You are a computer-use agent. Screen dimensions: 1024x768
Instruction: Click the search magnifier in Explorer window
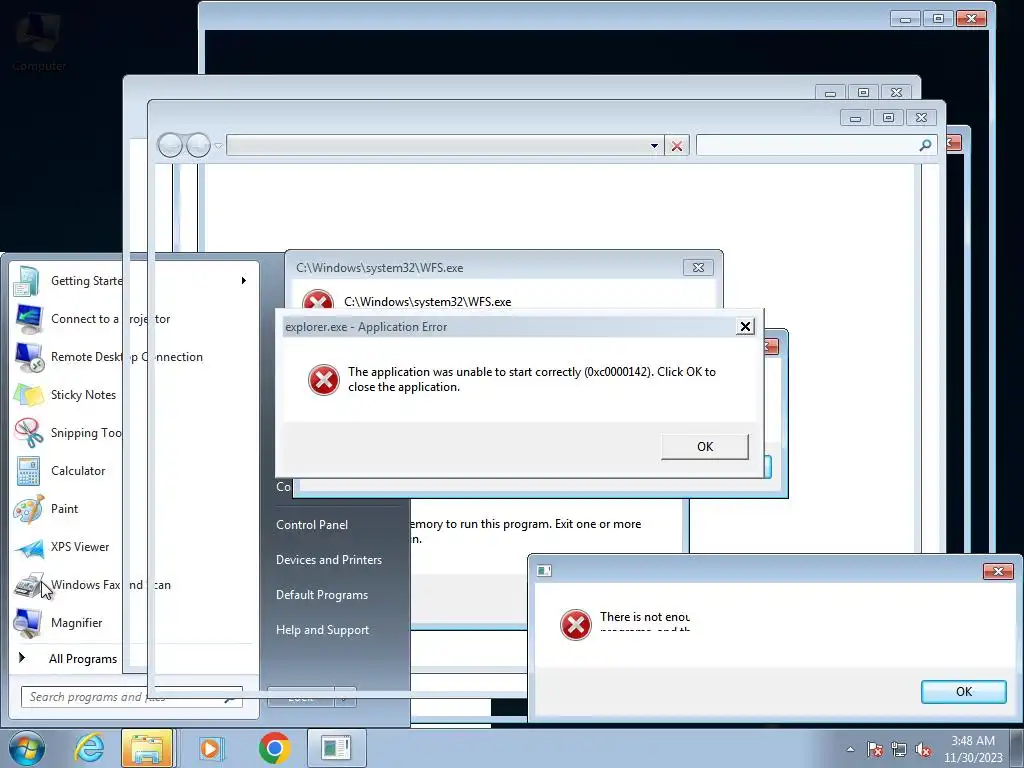pyautogui.click(x=925, y=145)
